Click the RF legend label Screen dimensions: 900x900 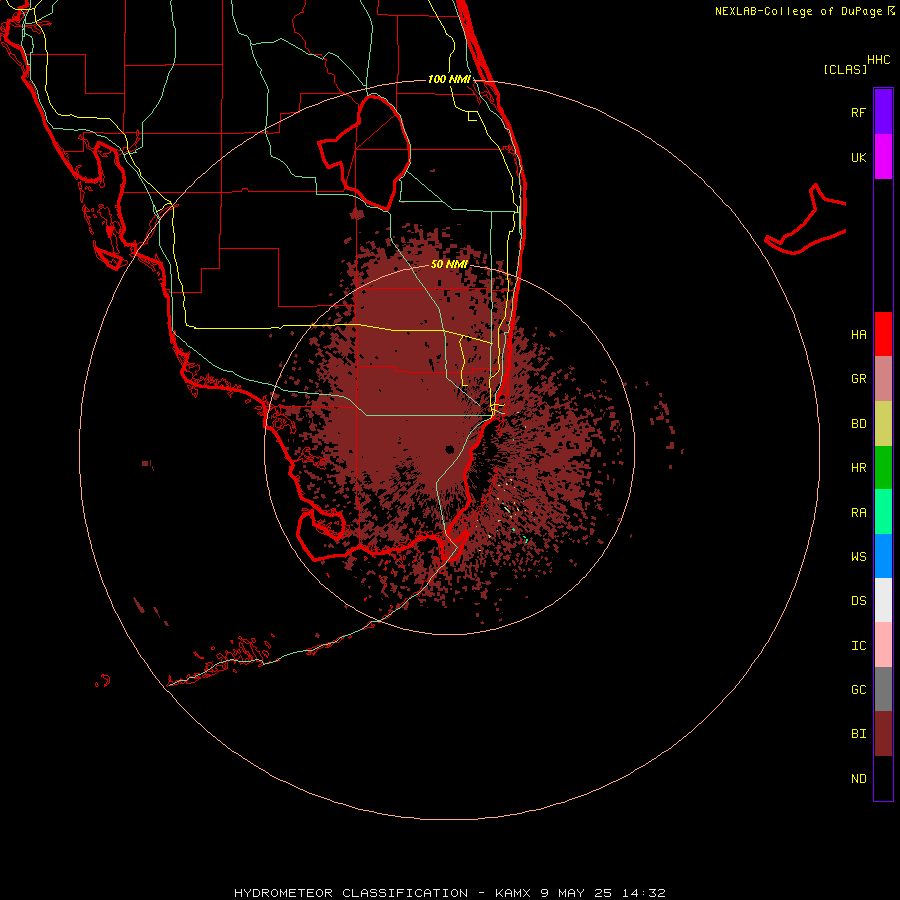858,112
